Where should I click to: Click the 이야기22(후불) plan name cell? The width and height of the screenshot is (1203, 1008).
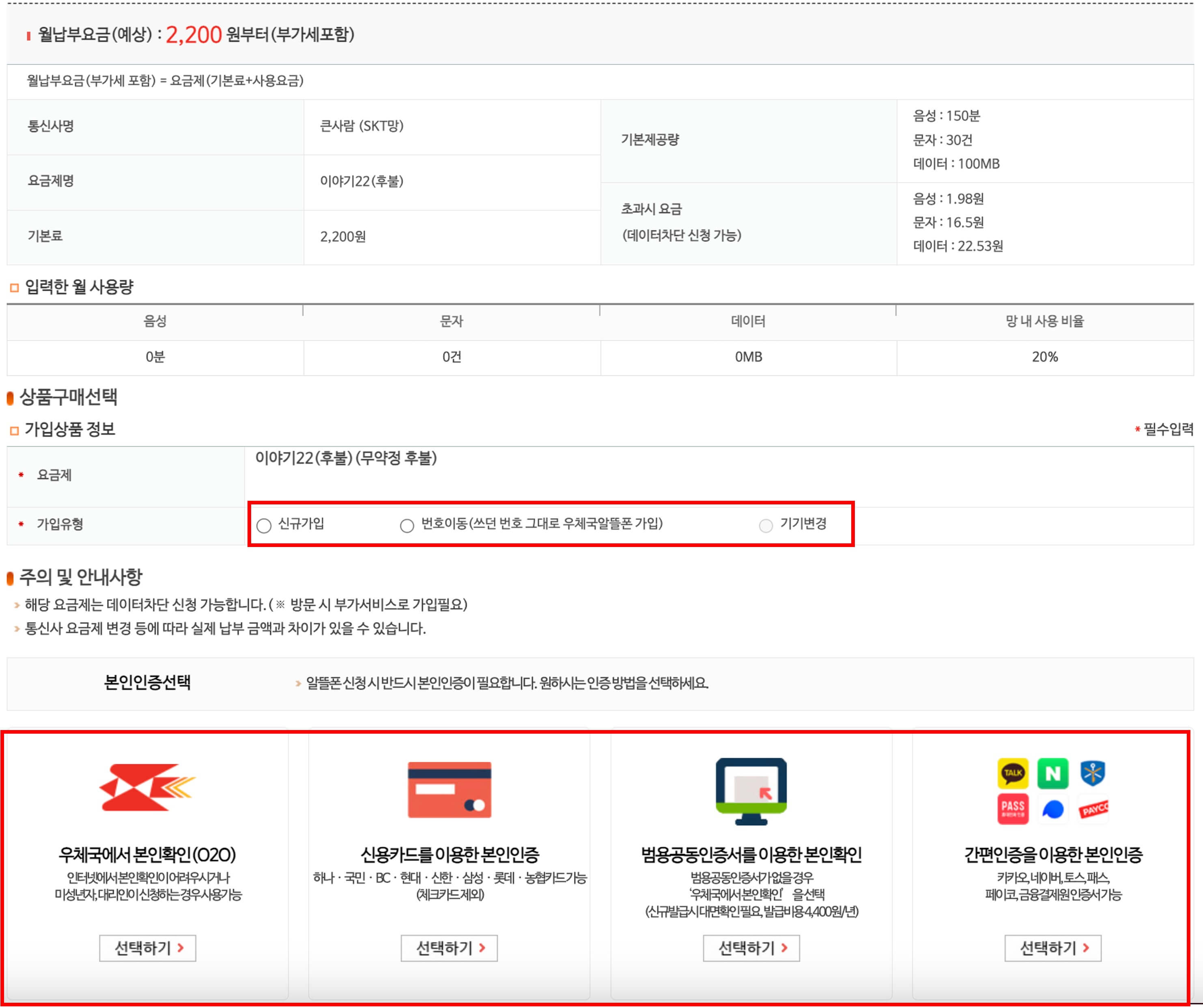[362, 181]
